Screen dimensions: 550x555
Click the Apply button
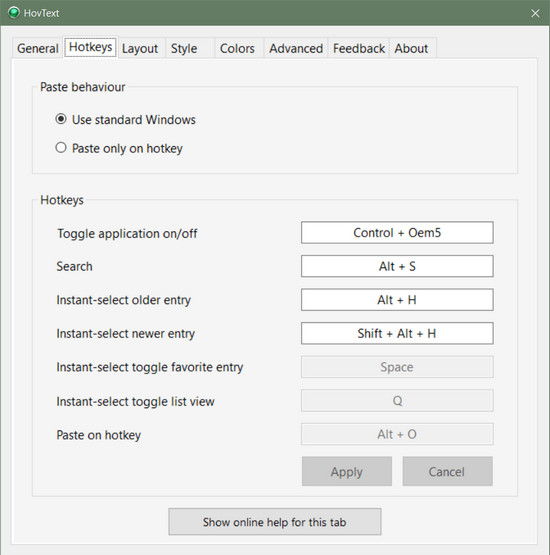[347, 471]
